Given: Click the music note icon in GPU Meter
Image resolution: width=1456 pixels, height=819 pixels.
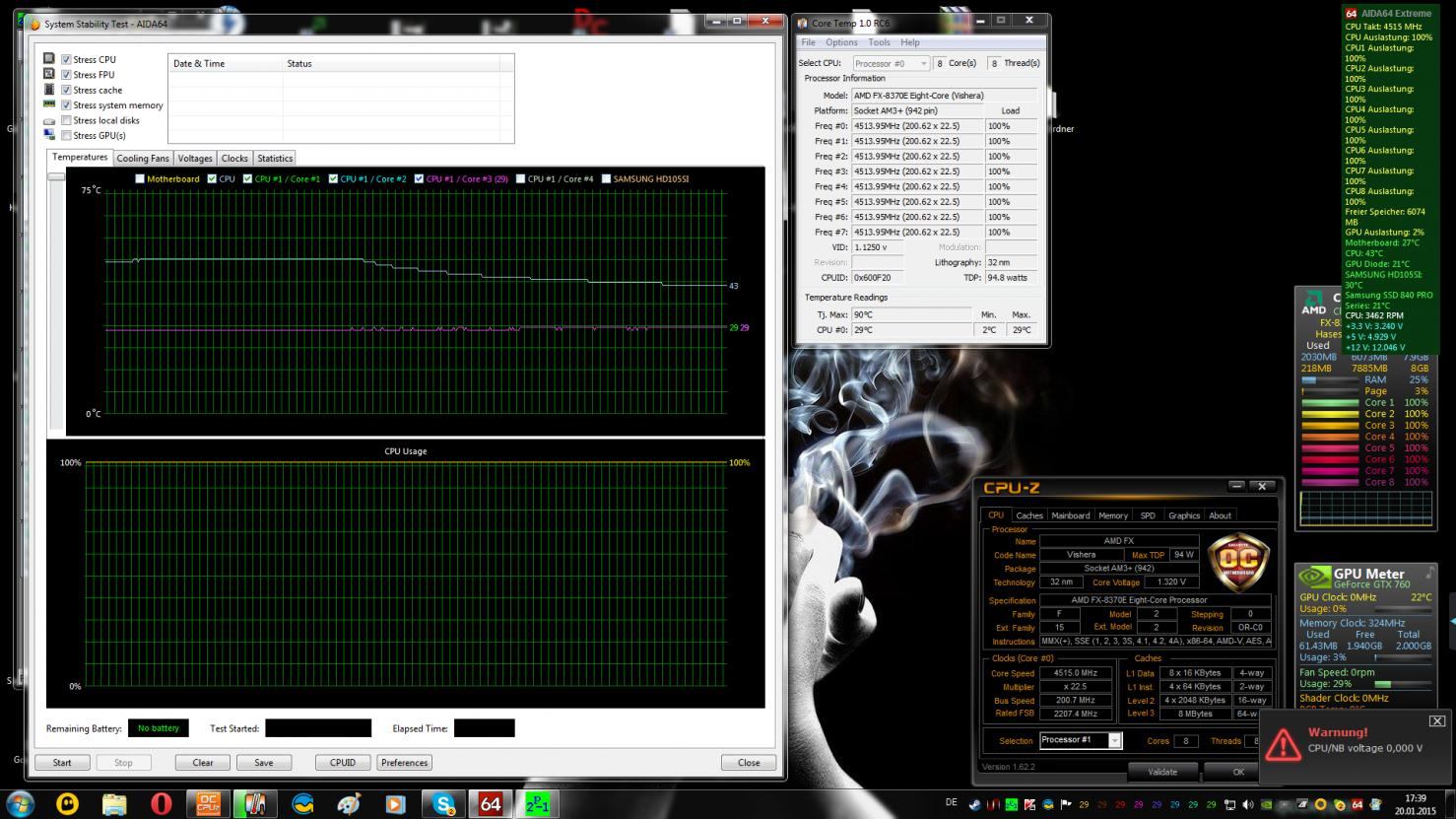Looking at the screenshot, I should pos(1430,572).
